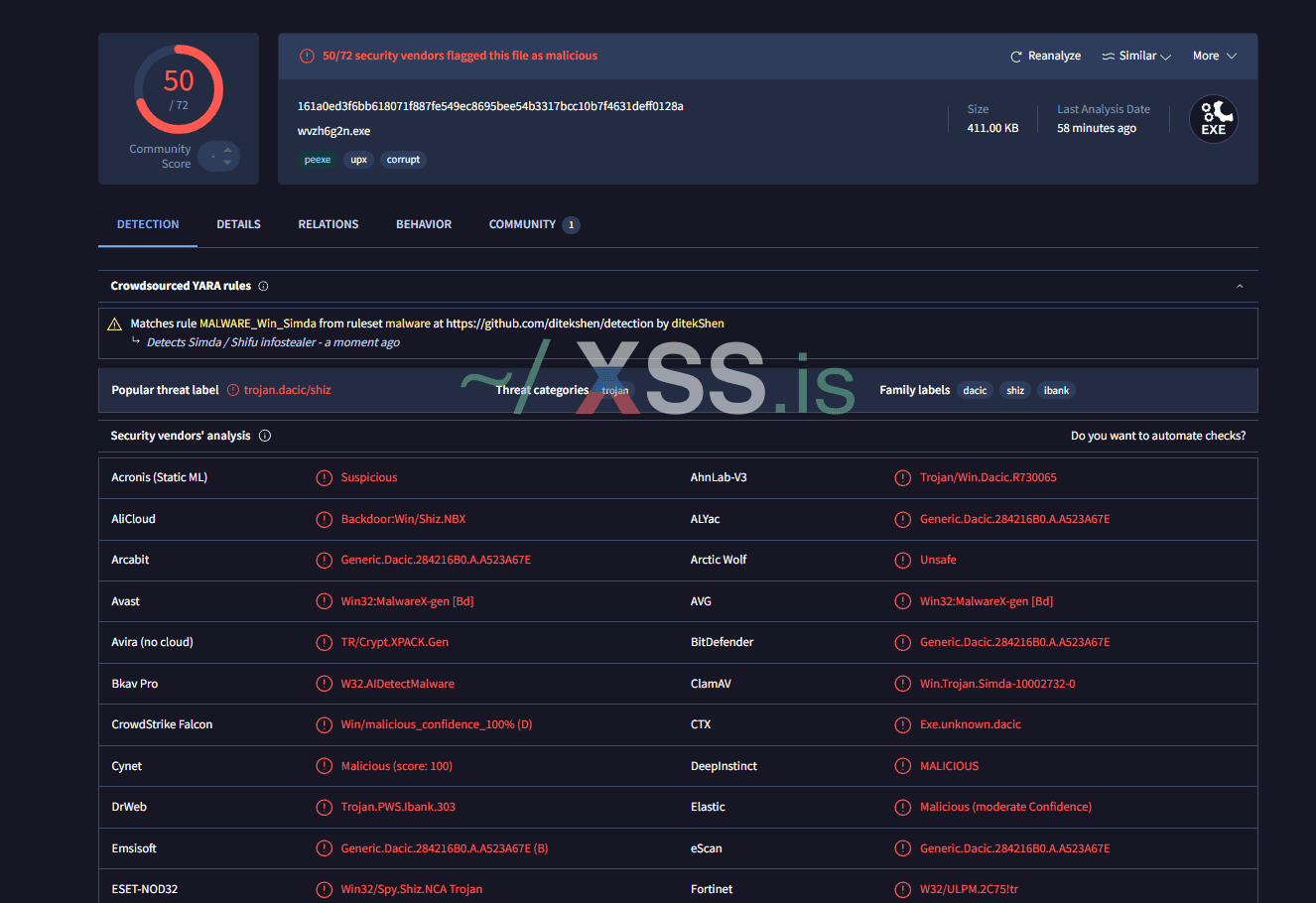
Task: Click the YARA rule warning triangle icon
Action: pos(115,324)
